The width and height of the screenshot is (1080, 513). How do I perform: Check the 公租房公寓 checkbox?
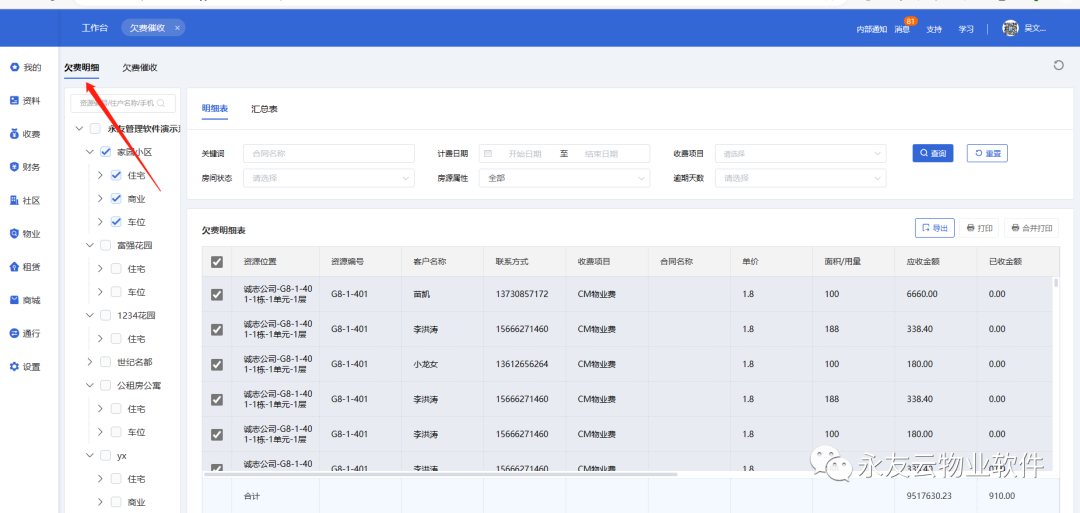pyautogui.click(x=105, y=385)
